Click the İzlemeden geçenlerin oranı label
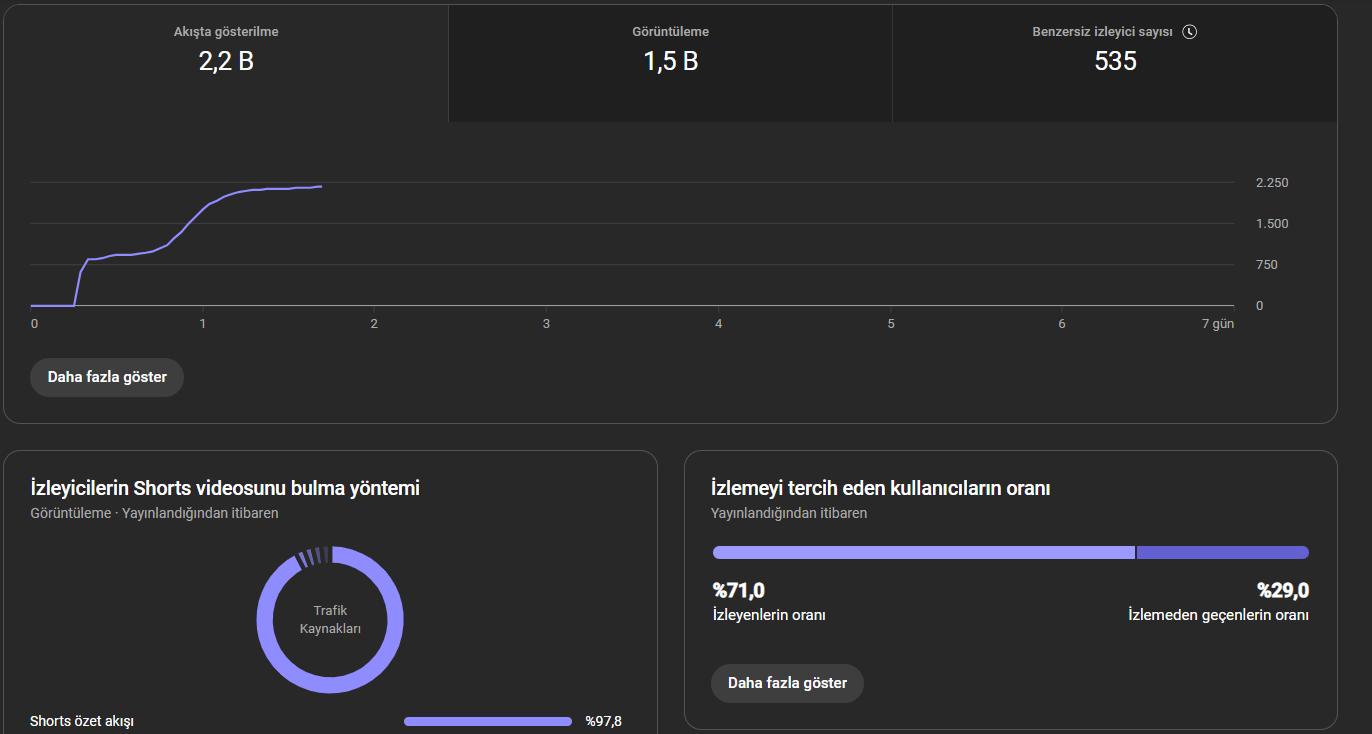 [1218, 615]
